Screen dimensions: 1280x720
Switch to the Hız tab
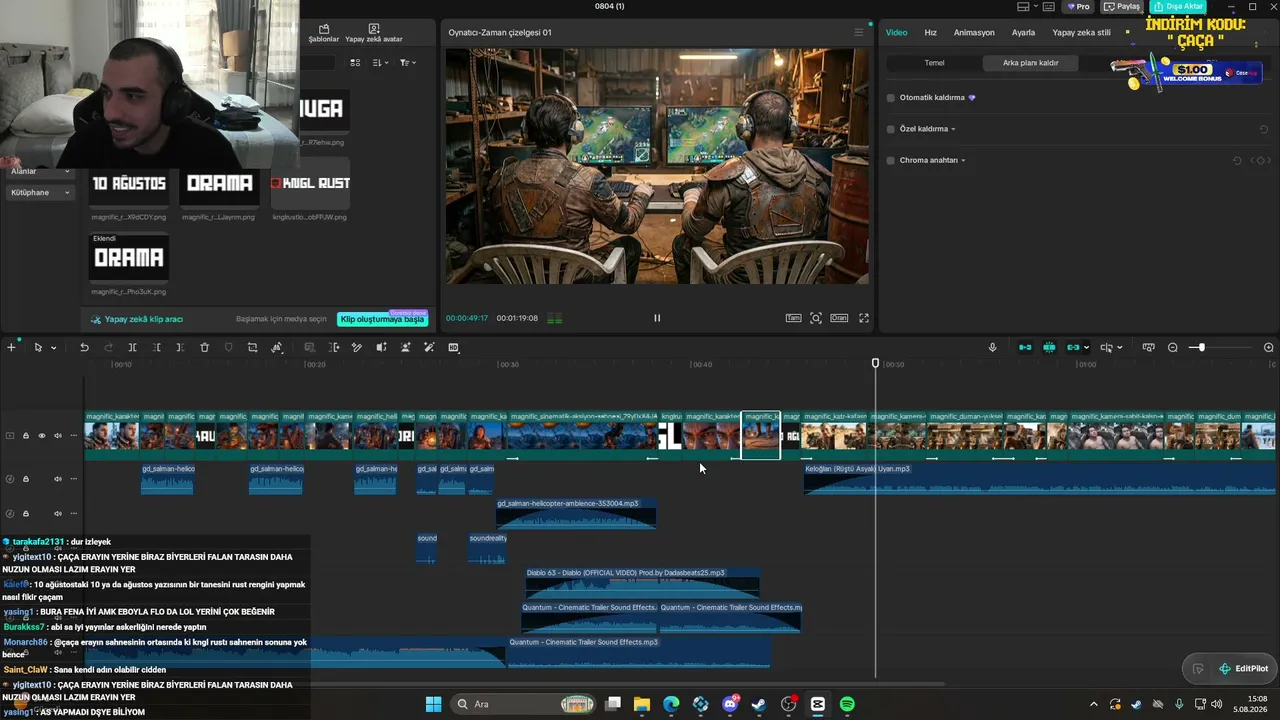click(x=930, y=33)
